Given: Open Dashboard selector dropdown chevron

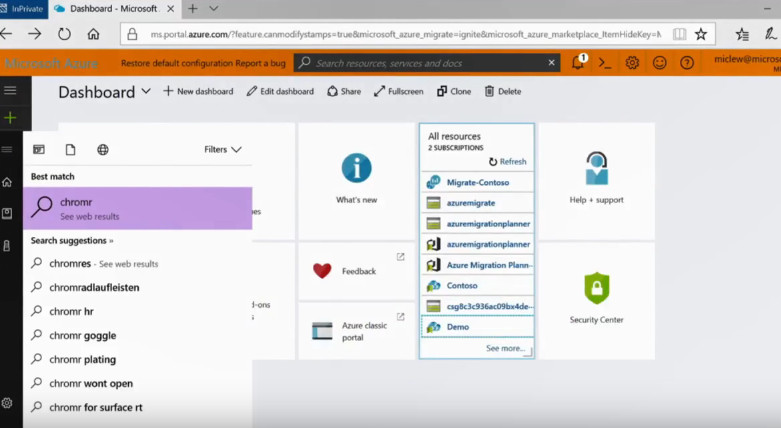Looking at the screenshot, I should point(146,91).
